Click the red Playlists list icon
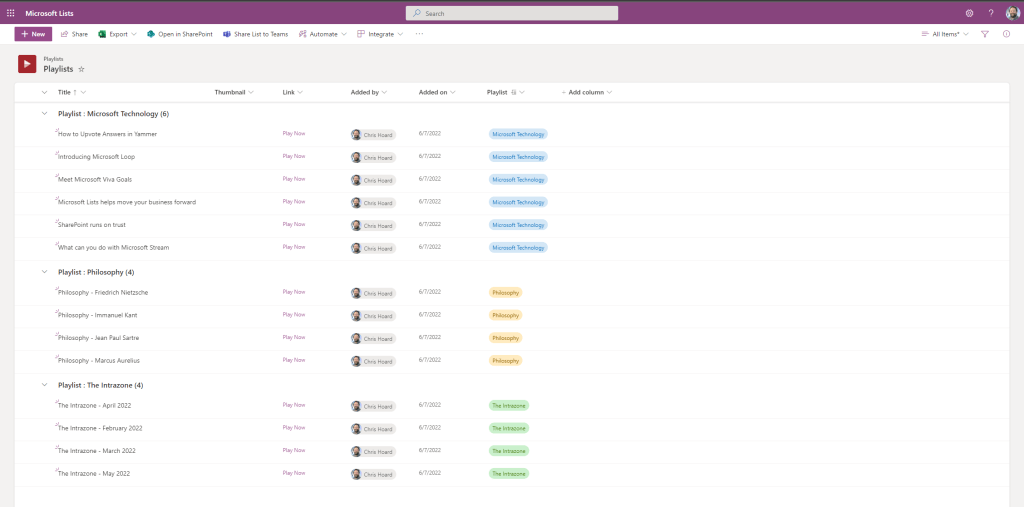Viewport: 1024px width, 507px height. 27,64
